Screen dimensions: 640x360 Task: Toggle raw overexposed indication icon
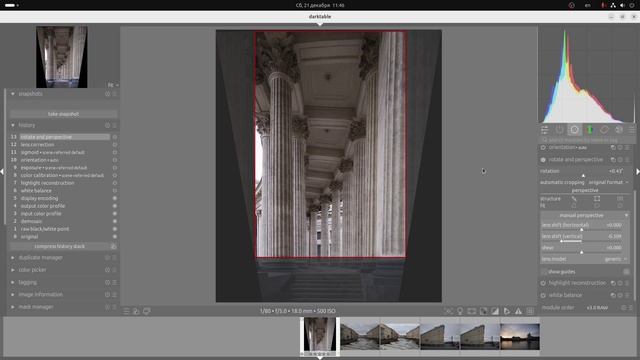(483, 311)
